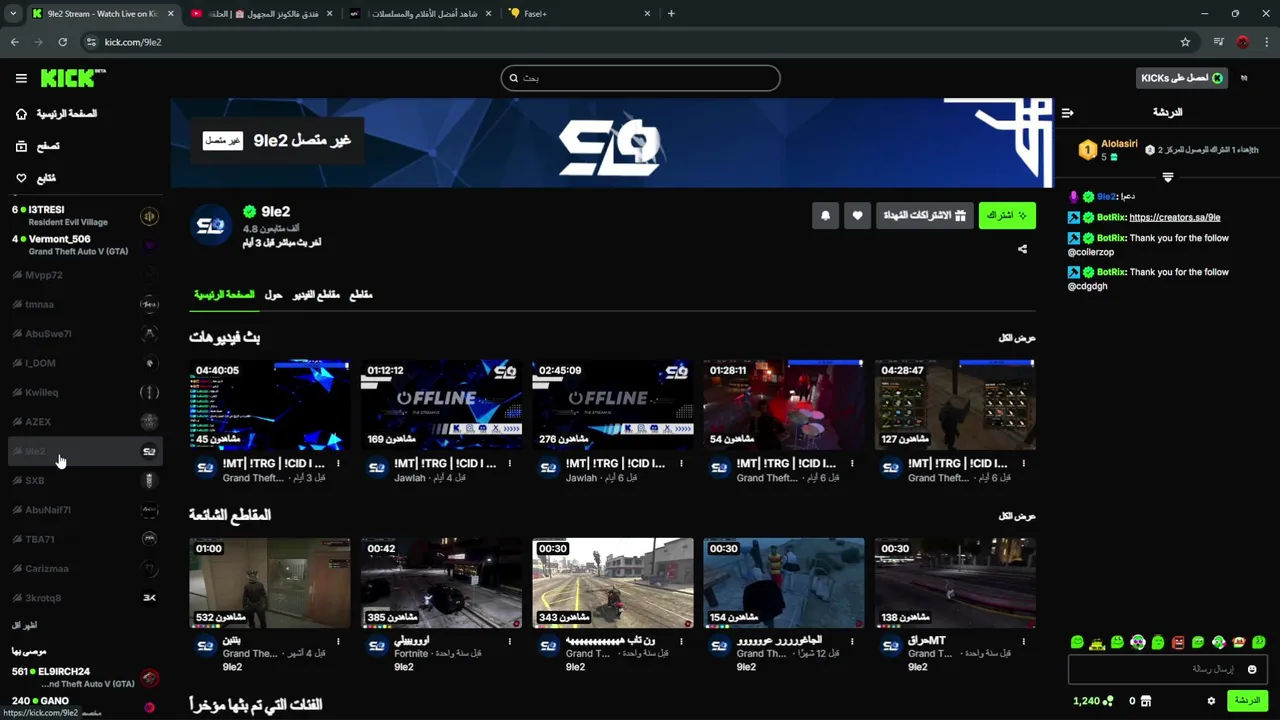Click the kick.com/9le2 address bar

point(640,42)
